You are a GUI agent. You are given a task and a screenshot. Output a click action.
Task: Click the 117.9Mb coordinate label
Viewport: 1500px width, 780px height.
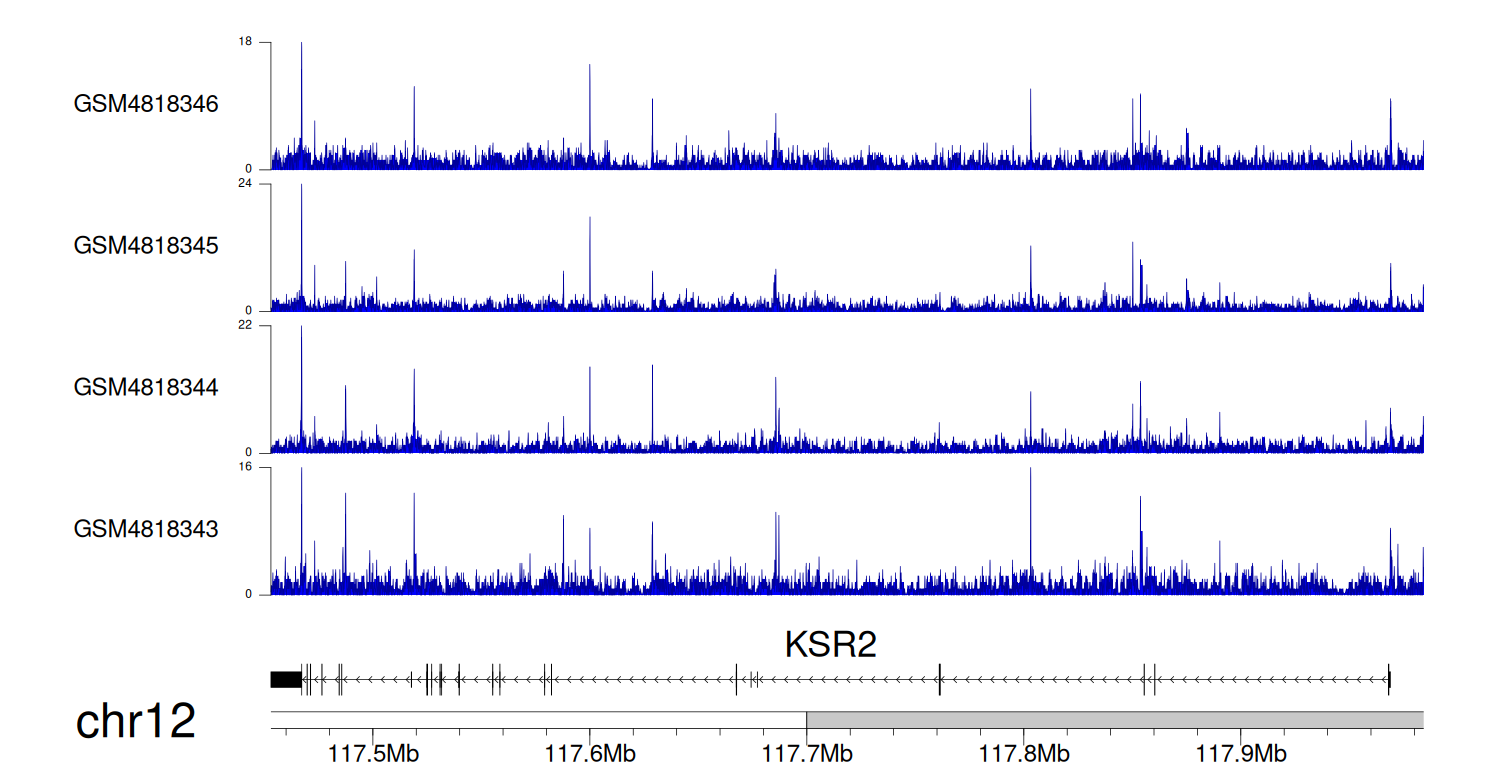1241,753
